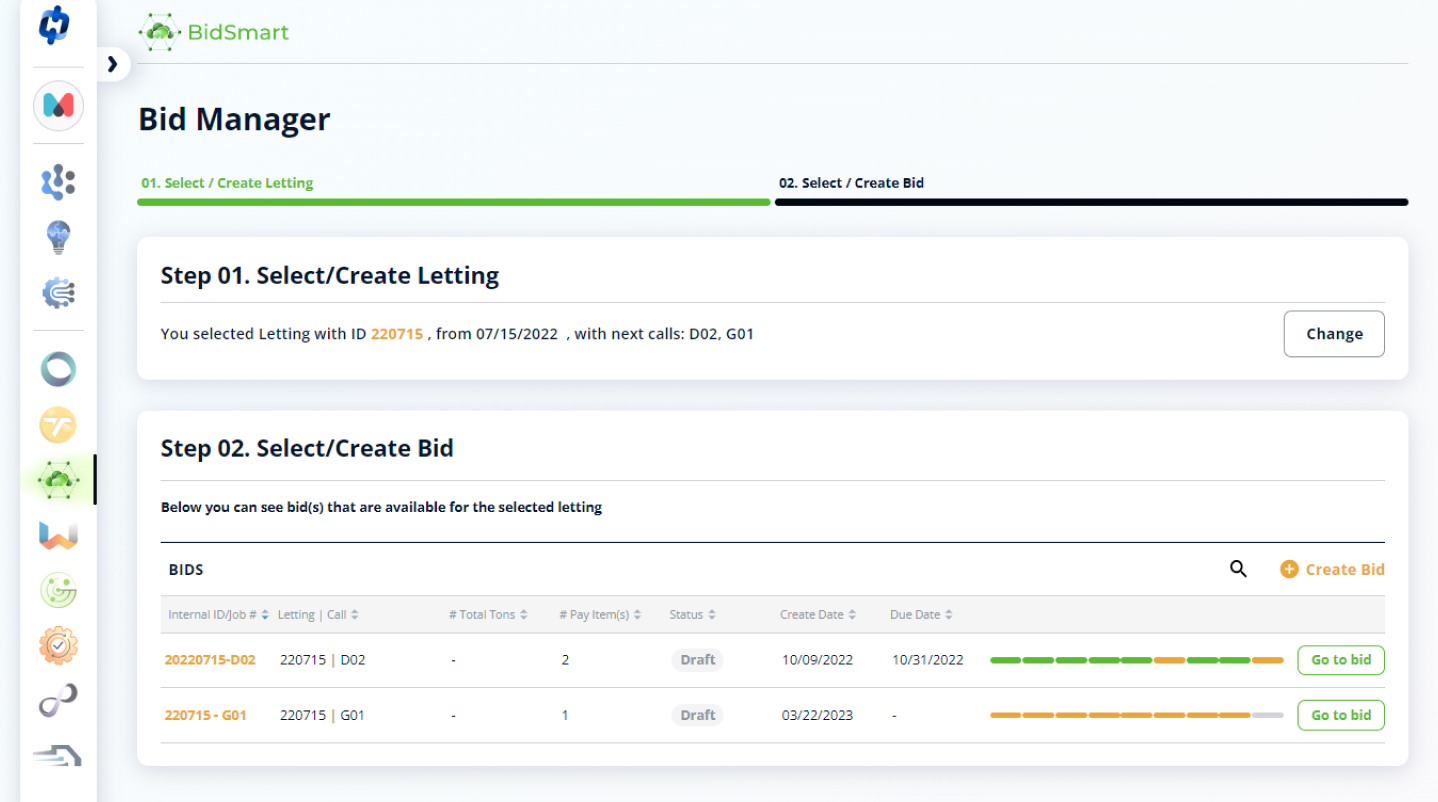Click the gray infinity loop sidebar icon
The image size is (1438, 802).
pyautogui.click(x=58, y=701)
